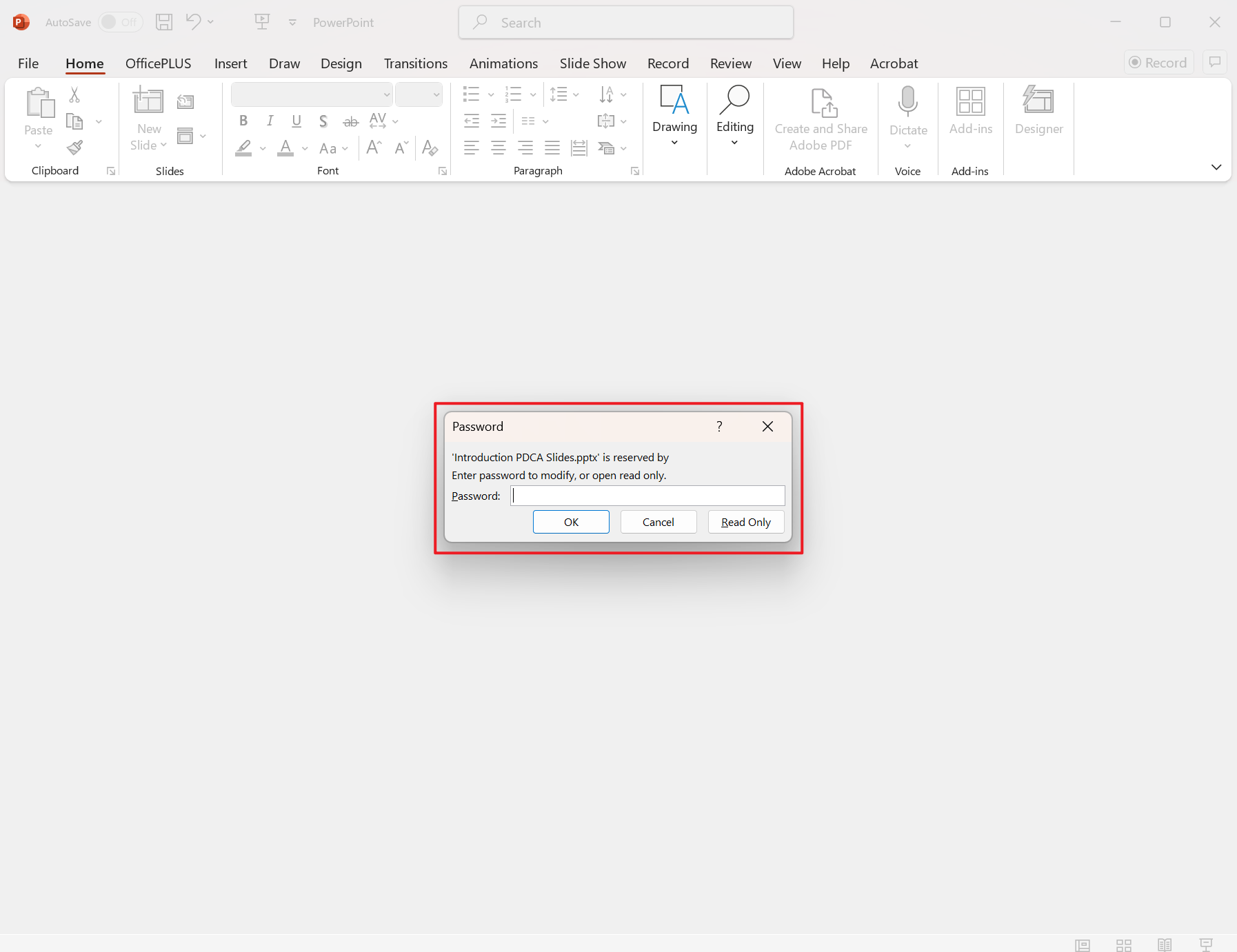The height and width of the screenshot is (952, 1237).
Task: Click the font color button
Action: 285,148
